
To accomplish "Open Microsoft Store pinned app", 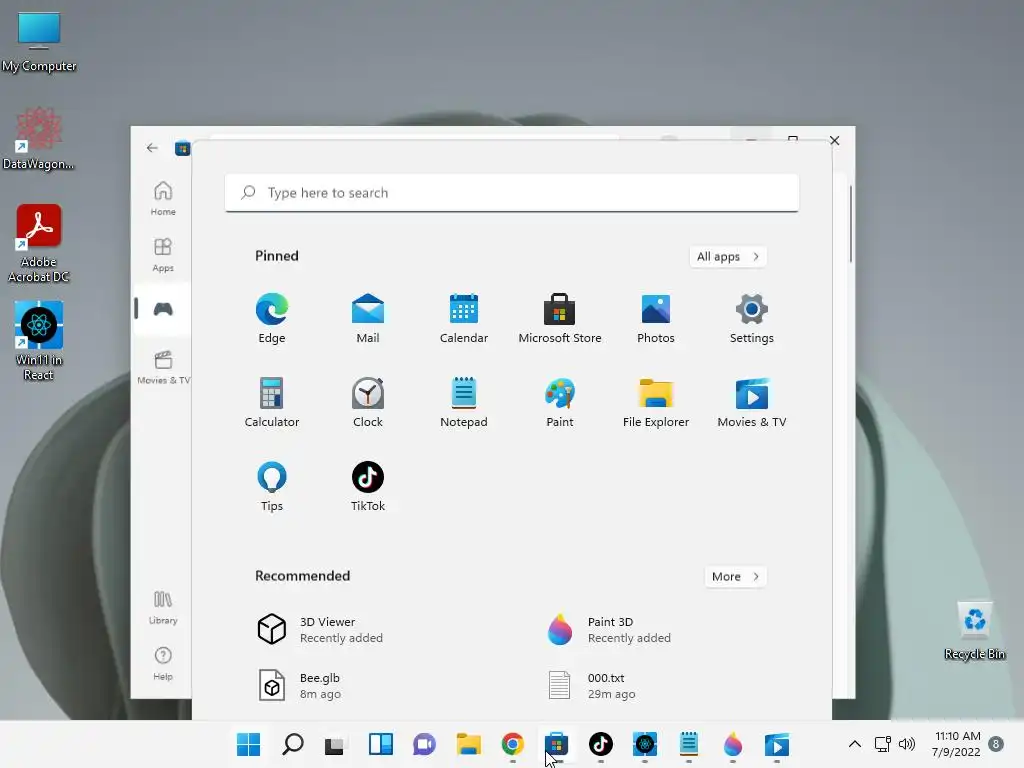I will pyautogui.click(x=560, y=318).
